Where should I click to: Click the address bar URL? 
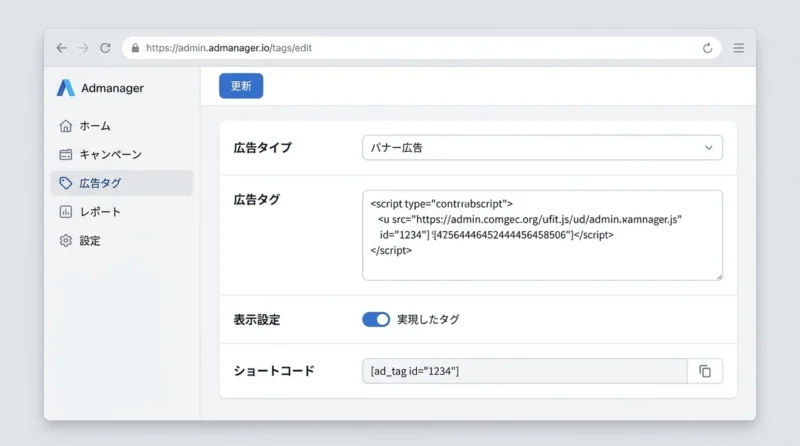229,48
